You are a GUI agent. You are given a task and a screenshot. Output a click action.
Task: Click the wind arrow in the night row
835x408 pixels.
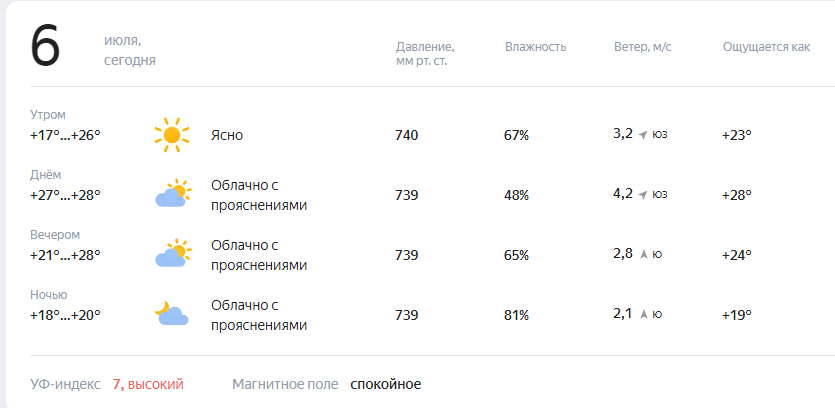click(x=643, y=315)
